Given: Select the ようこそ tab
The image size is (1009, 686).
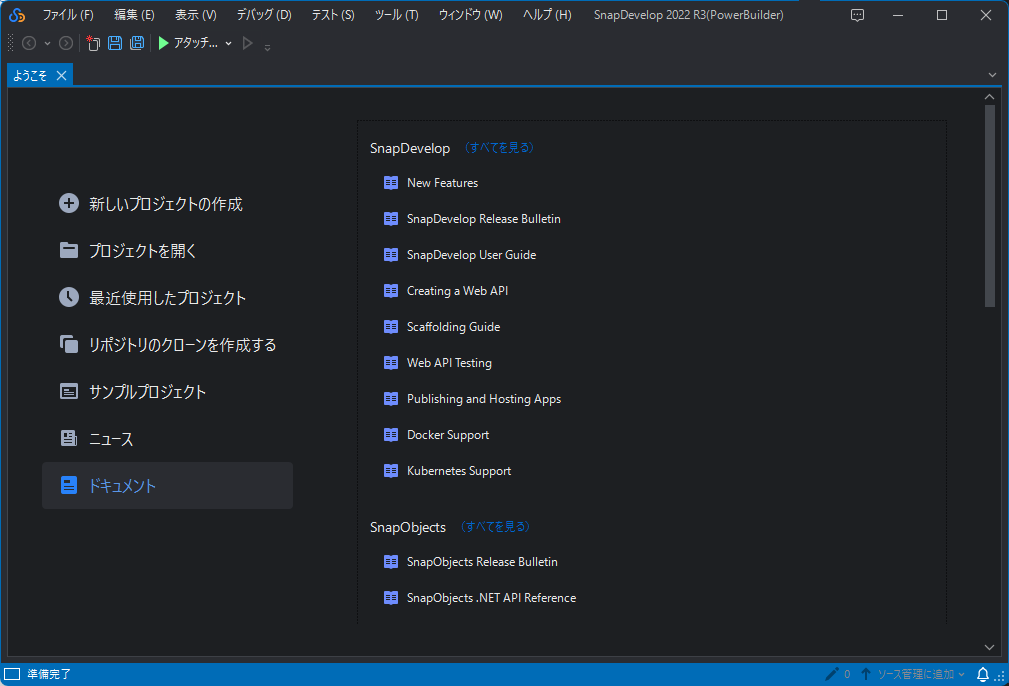Looking at the screenshot, I should coord(30,75).
